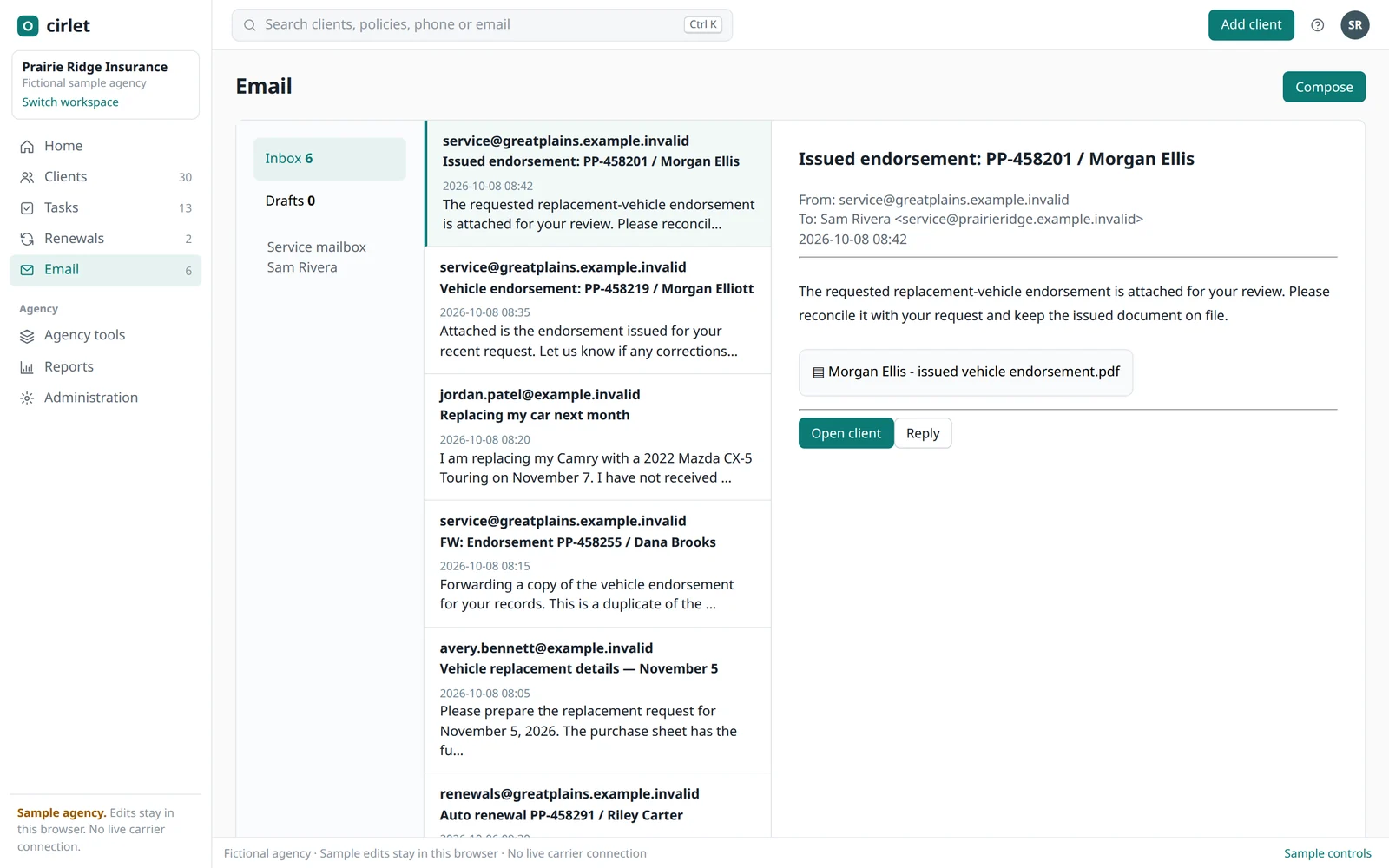1389x868 pixels.
Task: Click the Ctrl K shortcut badge
Action: 703,24
